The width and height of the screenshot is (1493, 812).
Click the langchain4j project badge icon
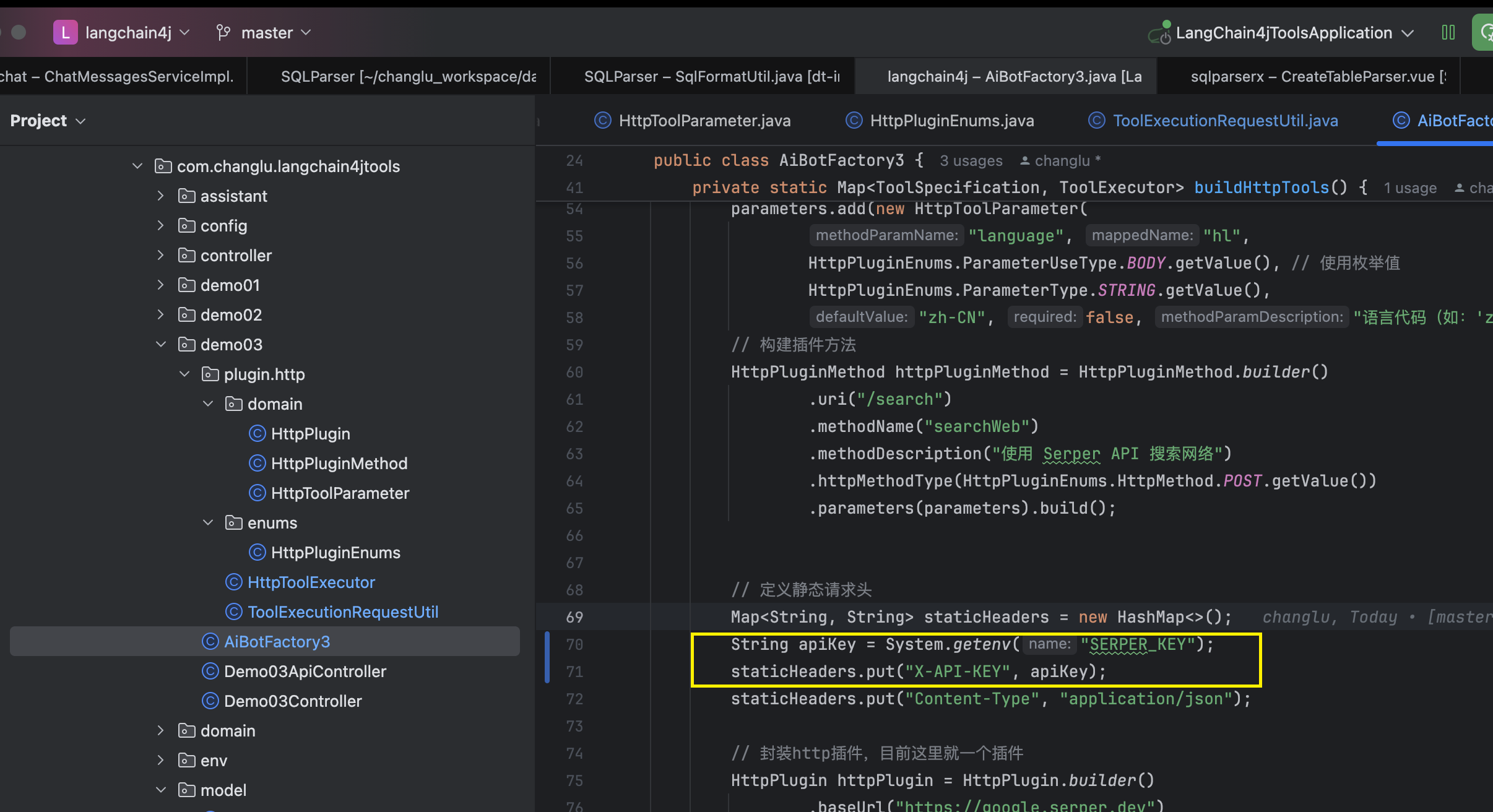(x=65, y=32)
